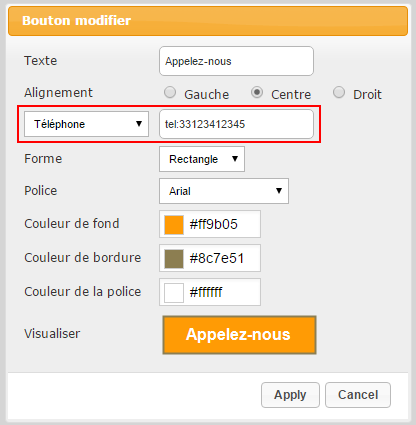Click the orange Couleur de fond swatch
The width and height of the screenshot is (416, 425).
pos(174,225)
